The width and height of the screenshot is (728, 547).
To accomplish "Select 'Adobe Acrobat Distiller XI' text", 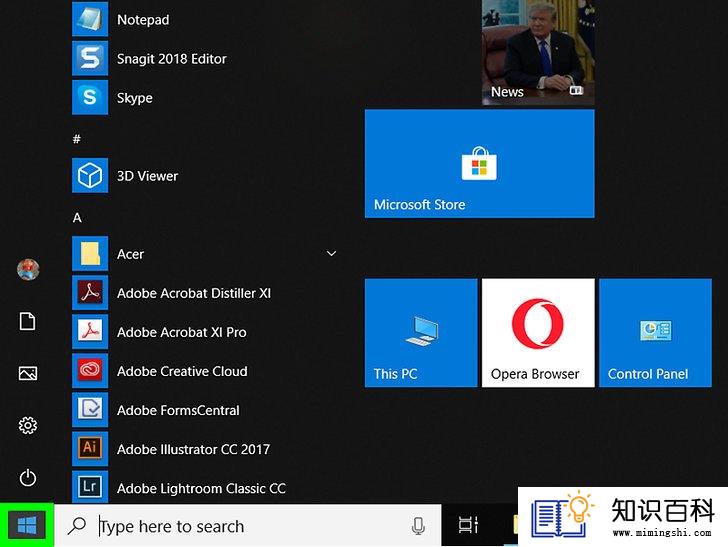I will click(194, 293).
